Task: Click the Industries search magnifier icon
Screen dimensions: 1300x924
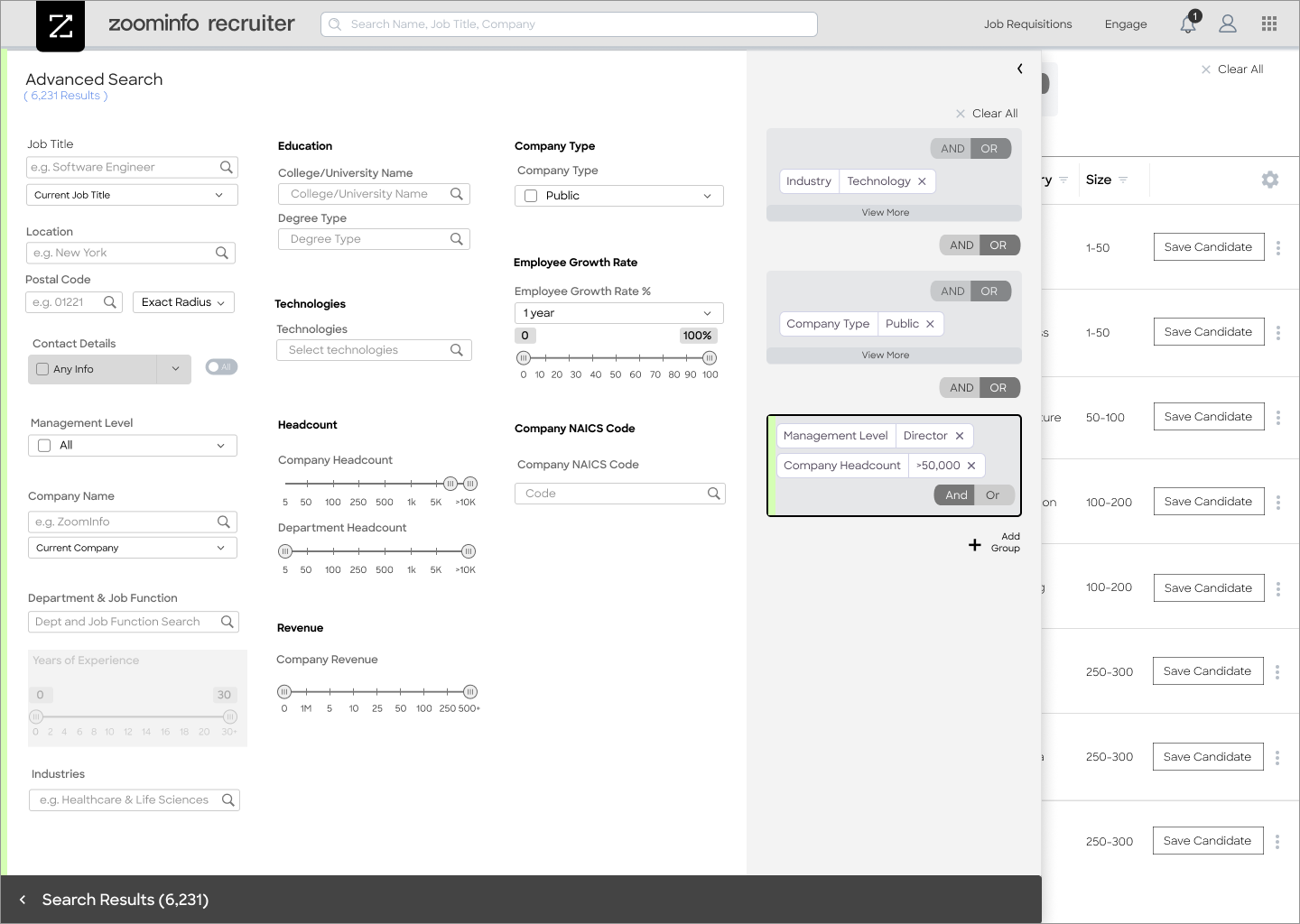Action: pos(228,799)
